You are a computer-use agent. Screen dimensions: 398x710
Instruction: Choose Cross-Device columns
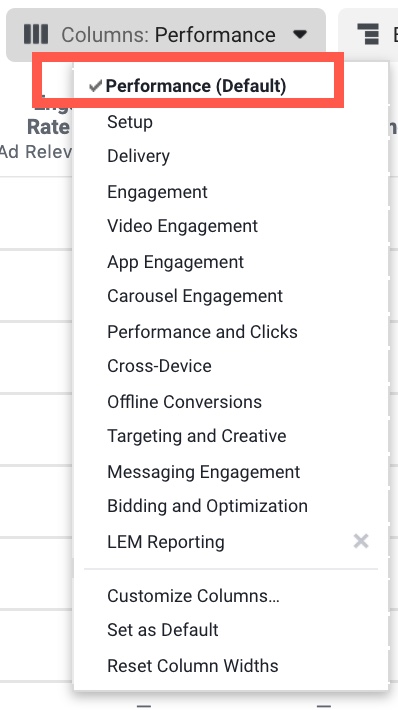tap(159, 366)
